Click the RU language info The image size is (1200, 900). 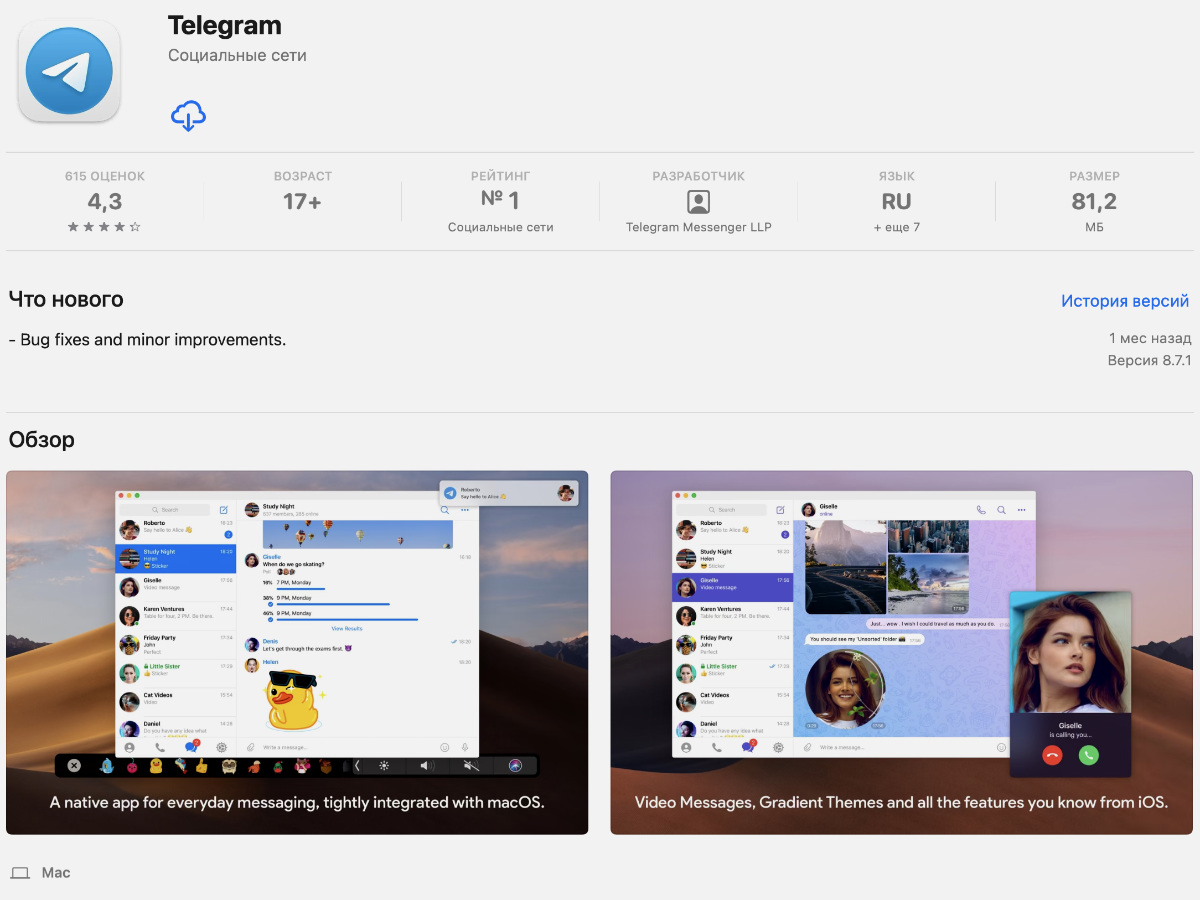[x=897, y=202]
